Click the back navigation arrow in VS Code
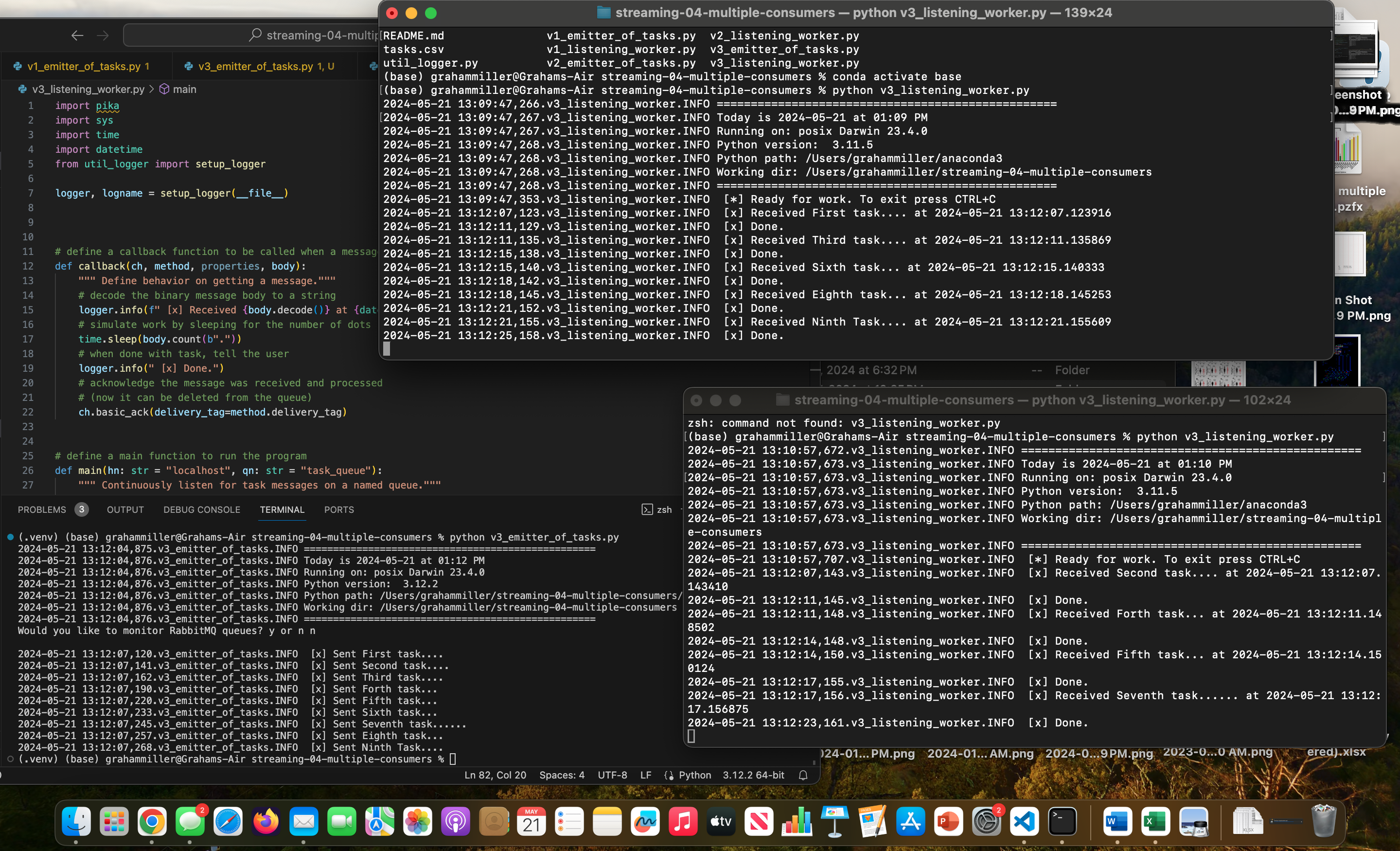 click(x=77, y=35)
